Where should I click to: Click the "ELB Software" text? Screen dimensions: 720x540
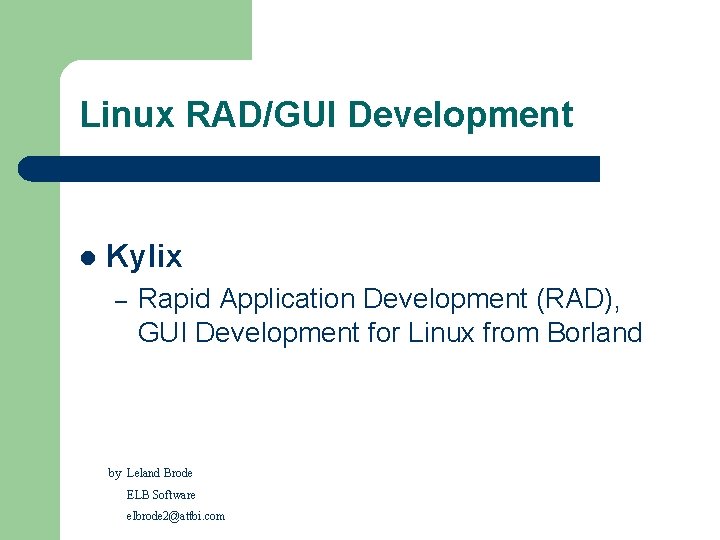click(161, 495)
